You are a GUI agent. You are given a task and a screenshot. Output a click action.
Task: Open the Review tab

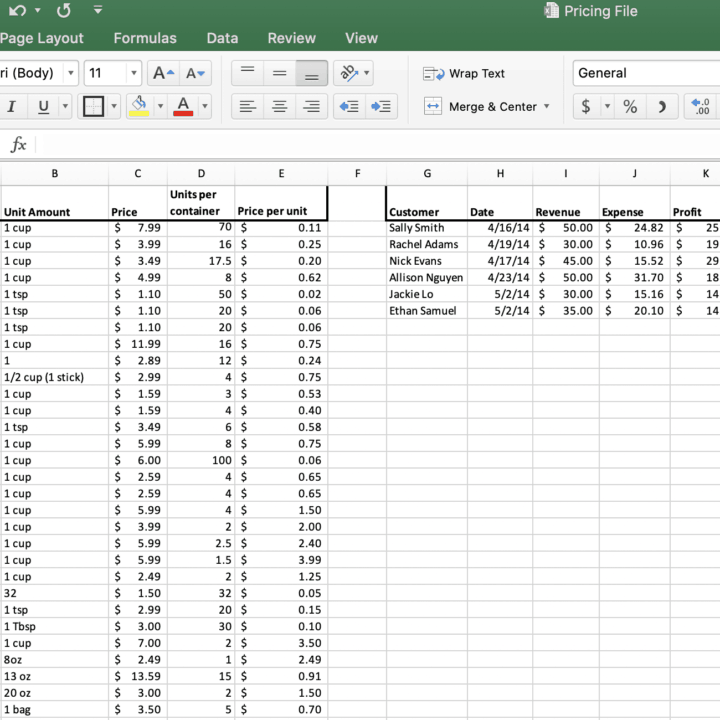tap(291, 38)
